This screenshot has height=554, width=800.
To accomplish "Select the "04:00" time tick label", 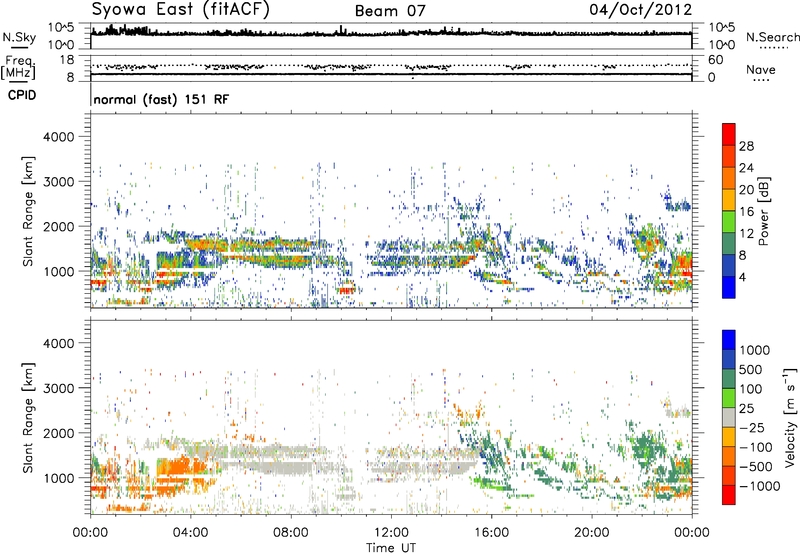I will click(190, 533).
